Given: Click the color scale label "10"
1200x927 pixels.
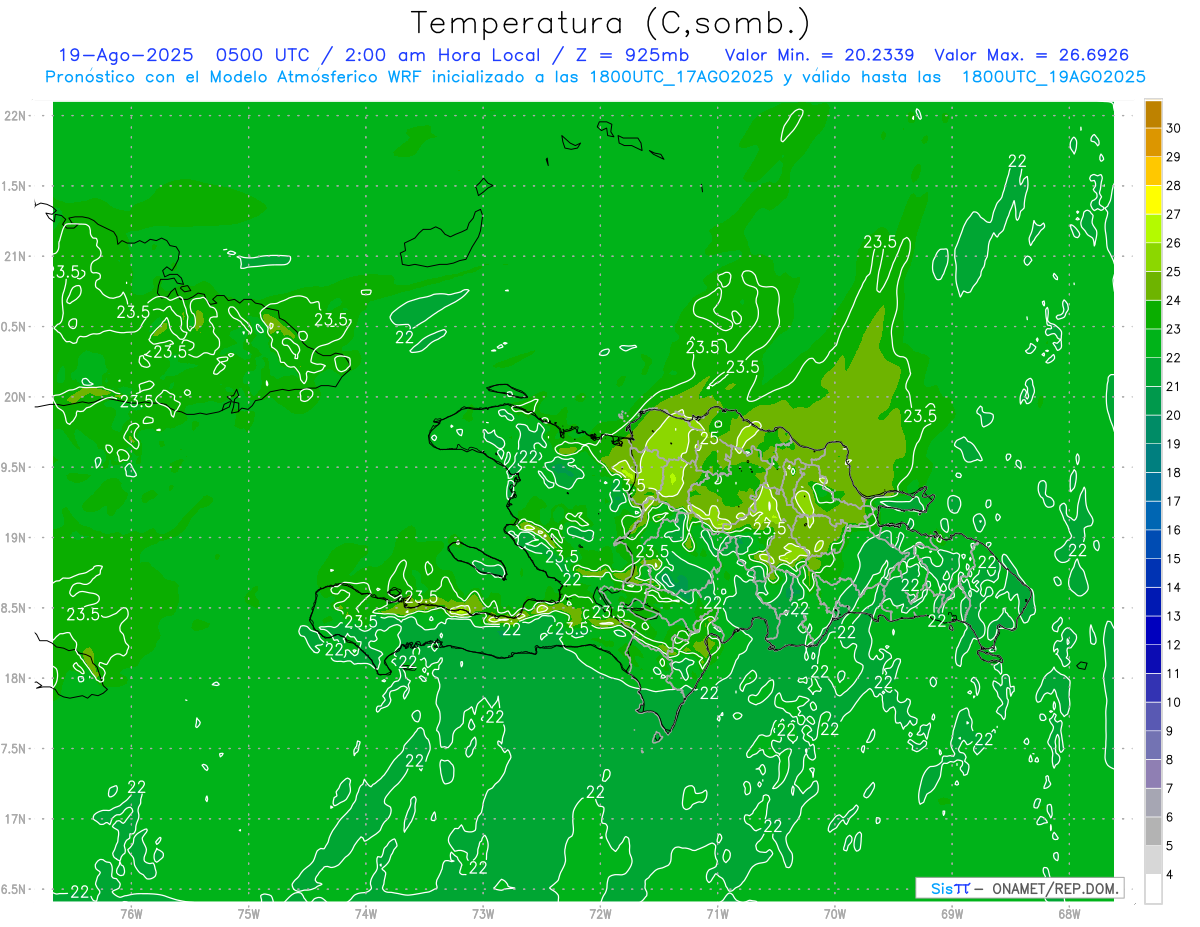Looking at the screenshot, I should [1173, 702].
